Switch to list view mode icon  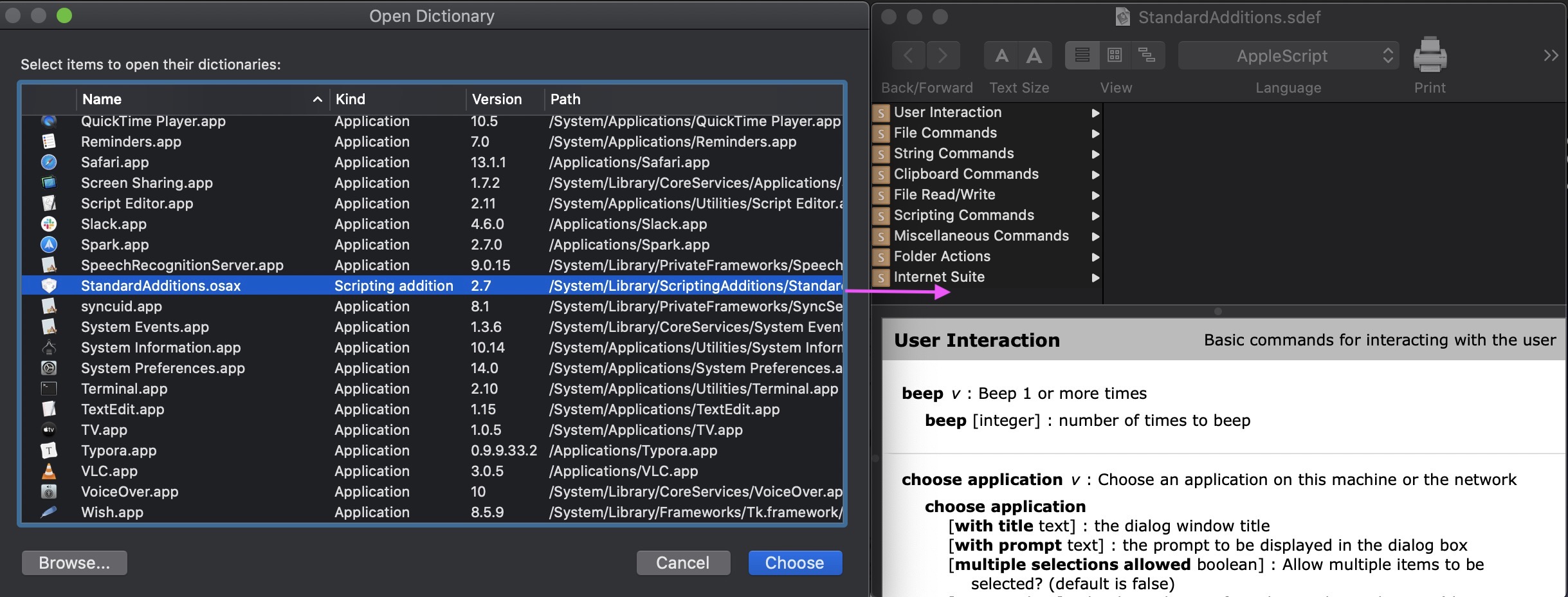pos(1082,55)
